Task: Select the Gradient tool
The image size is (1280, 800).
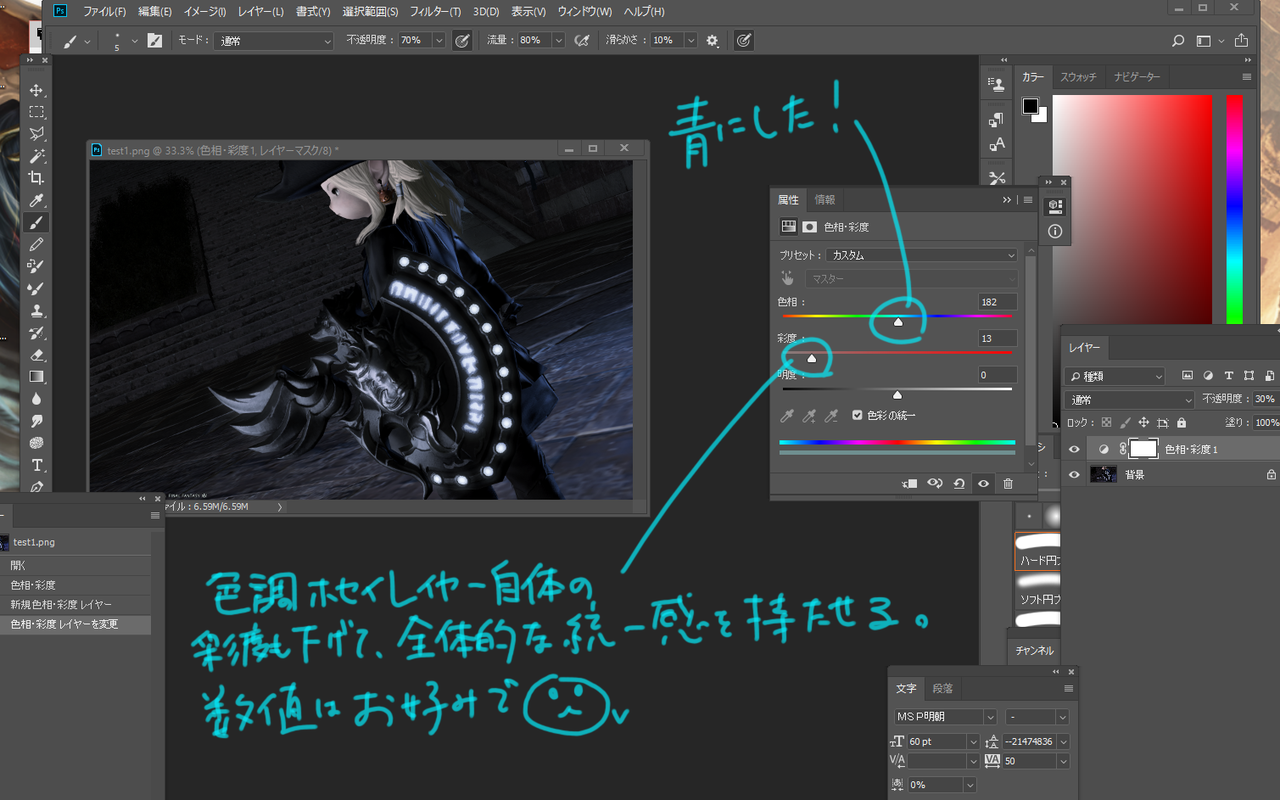Action: pyautogui.click(x=37, y=376)
